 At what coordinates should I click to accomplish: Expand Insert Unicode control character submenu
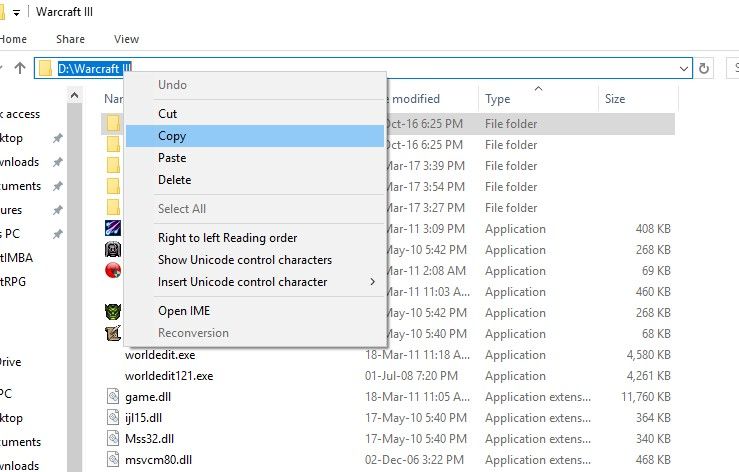pos(255,282)
